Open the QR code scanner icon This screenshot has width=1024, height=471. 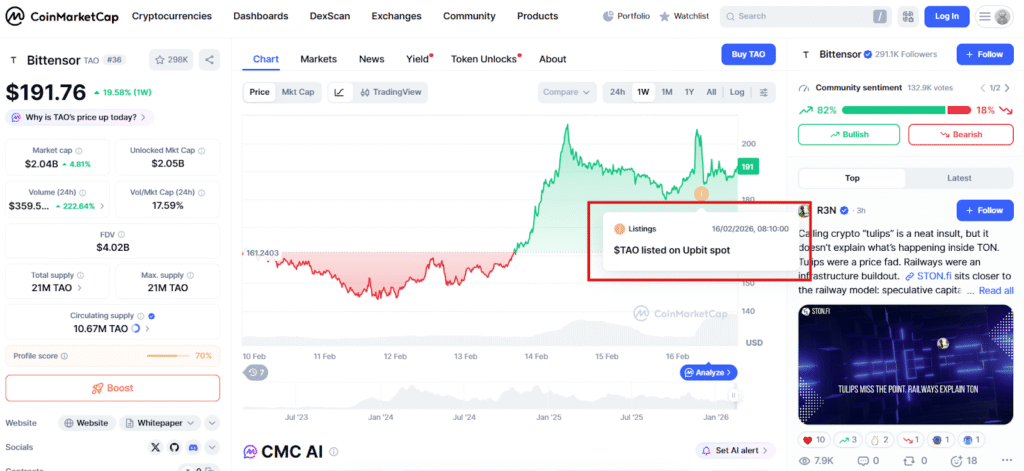point(907,17)
